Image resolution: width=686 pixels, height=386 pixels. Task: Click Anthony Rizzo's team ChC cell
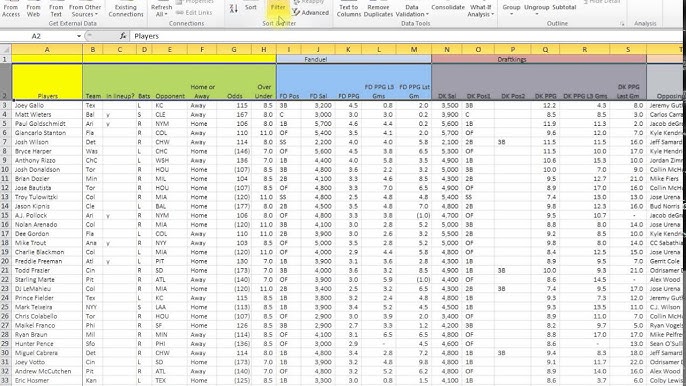point(93,161)
